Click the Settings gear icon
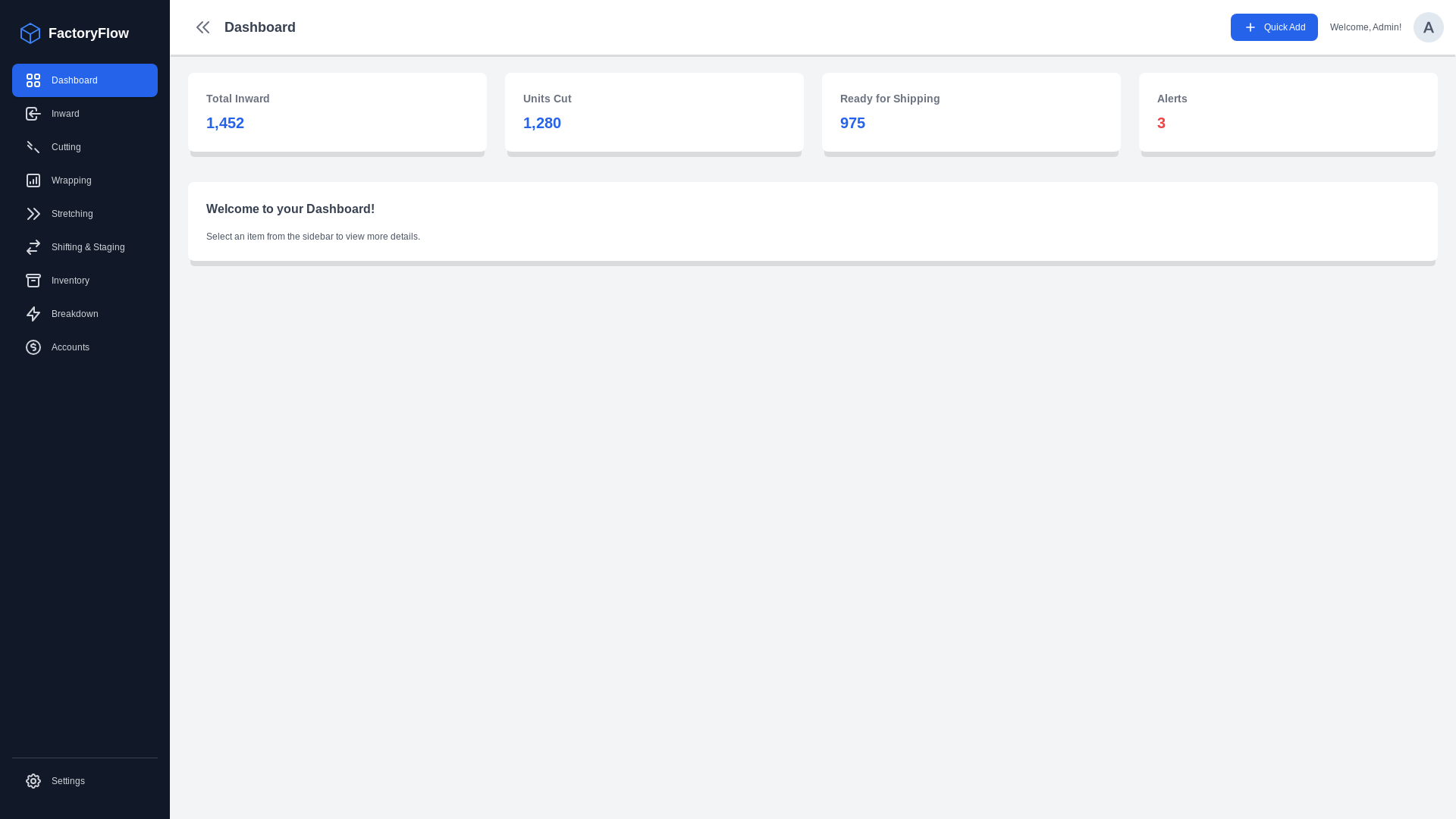 coord(33,781)
